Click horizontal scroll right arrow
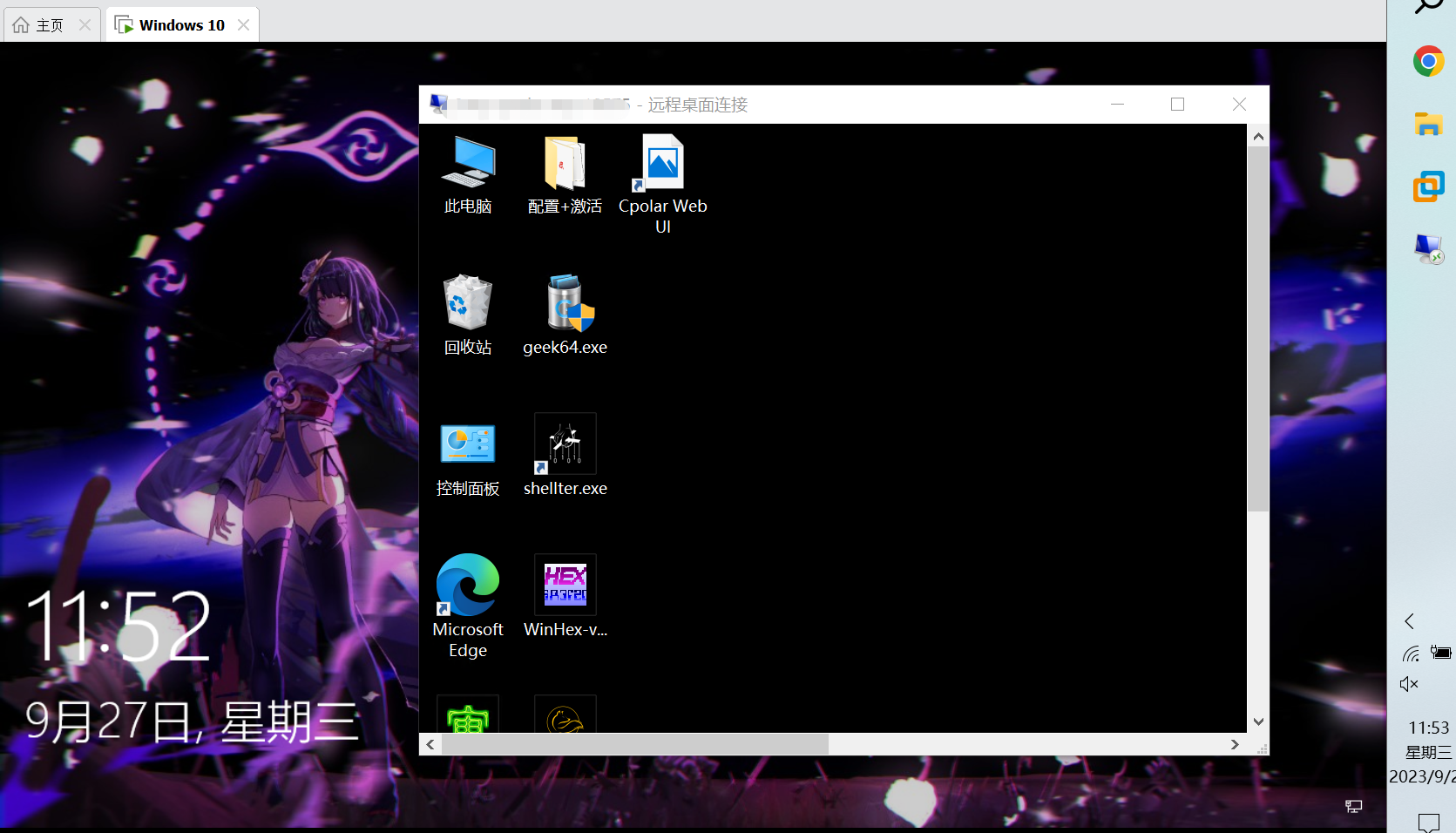Image resolution: width=1456 pixels, height=833 pixels. pyautogui.click(x=1235, y=744)
